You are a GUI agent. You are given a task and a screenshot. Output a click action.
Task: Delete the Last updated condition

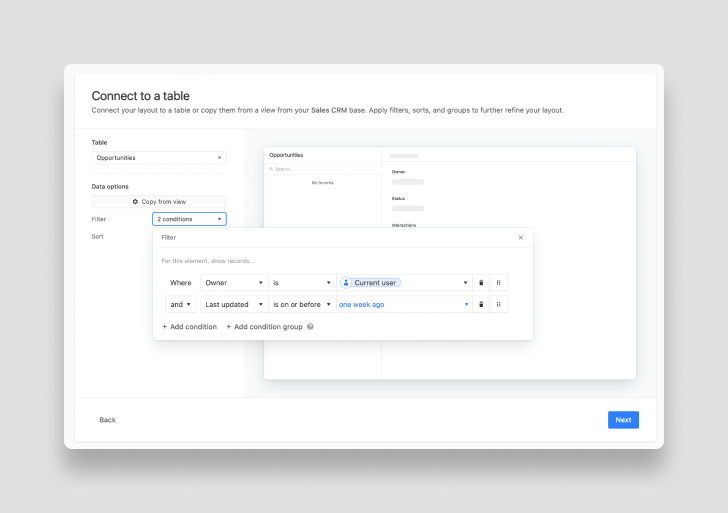pos(481,305)
